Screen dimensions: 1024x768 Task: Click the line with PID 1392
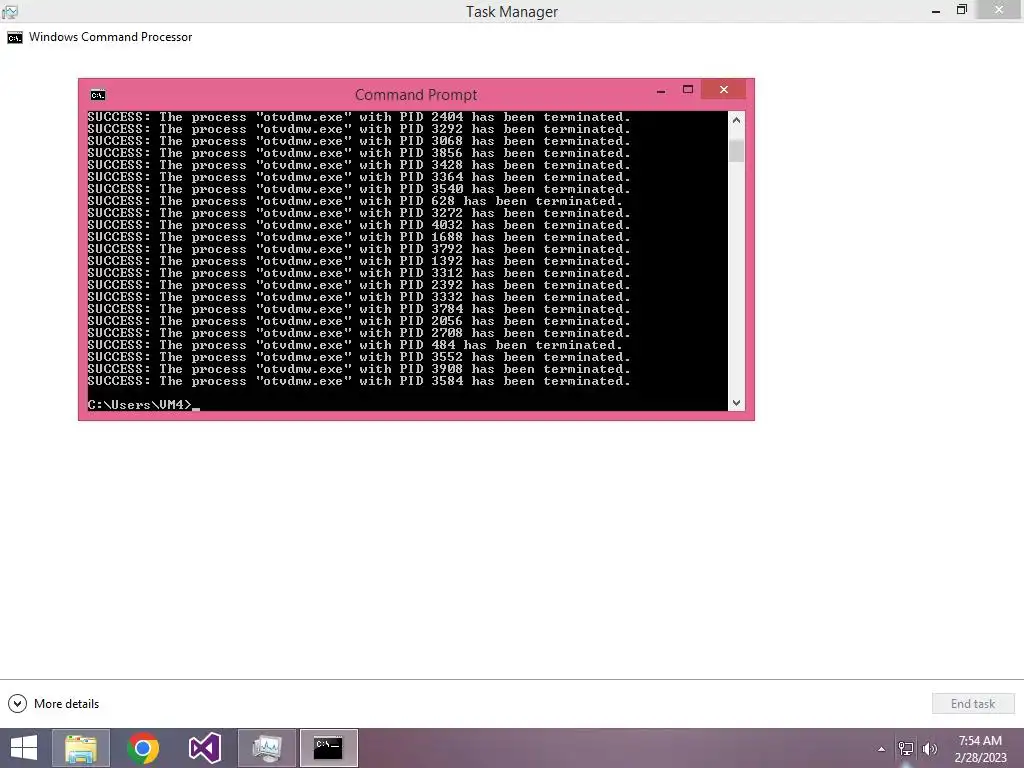[359, 261]
